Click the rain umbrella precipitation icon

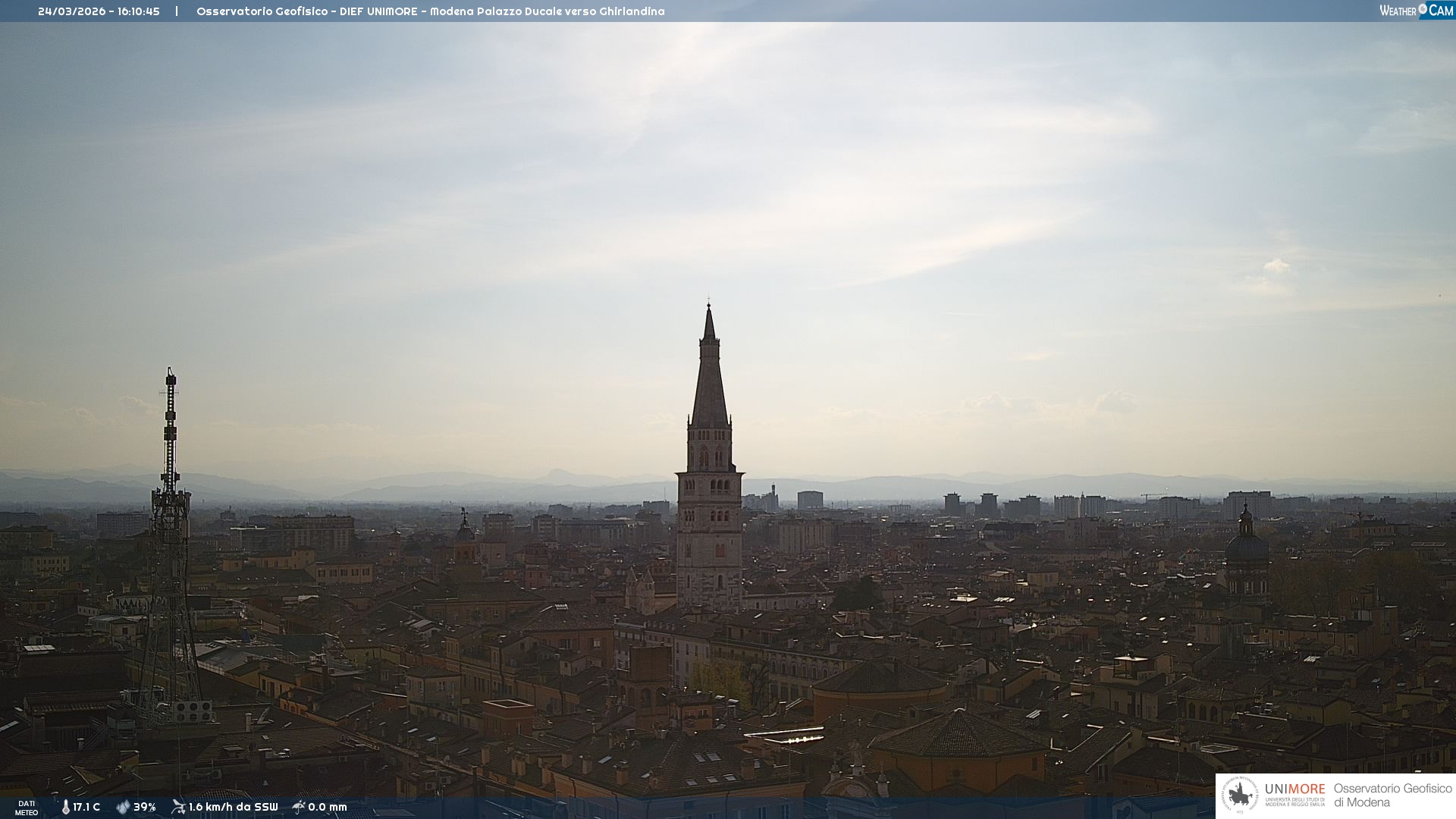299,807
